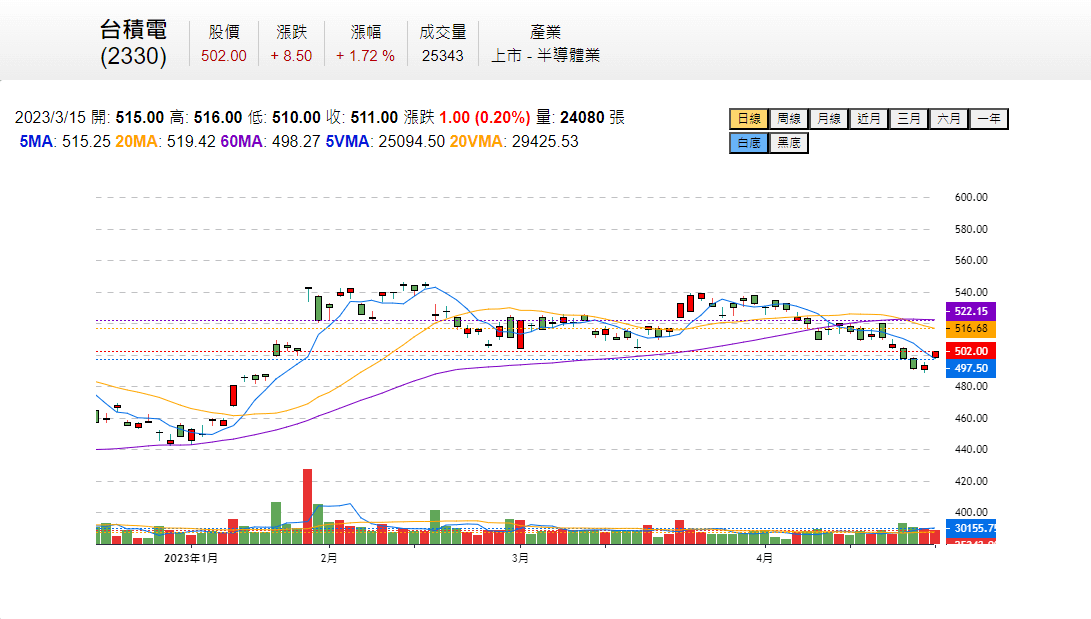Click the 29425.53 20VMA value
Image resolution: width=1091 pixels, height=619 pixels.
[545, 142]
